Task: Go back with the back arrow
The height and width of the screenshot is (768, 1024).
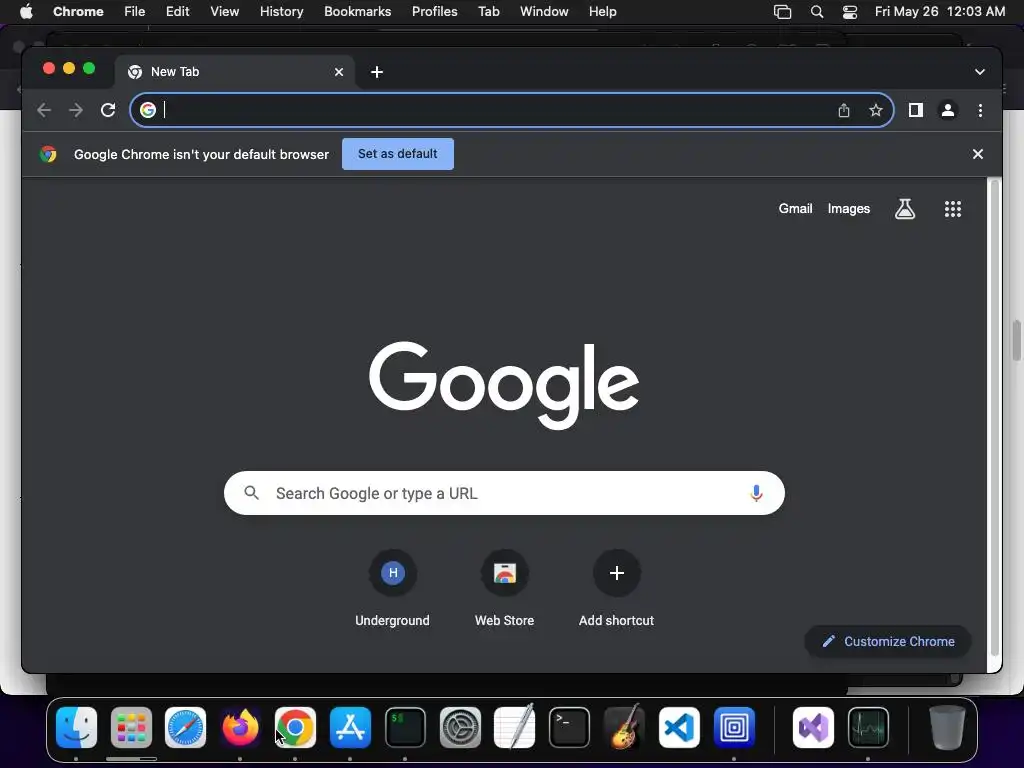Action: (44, 110)
